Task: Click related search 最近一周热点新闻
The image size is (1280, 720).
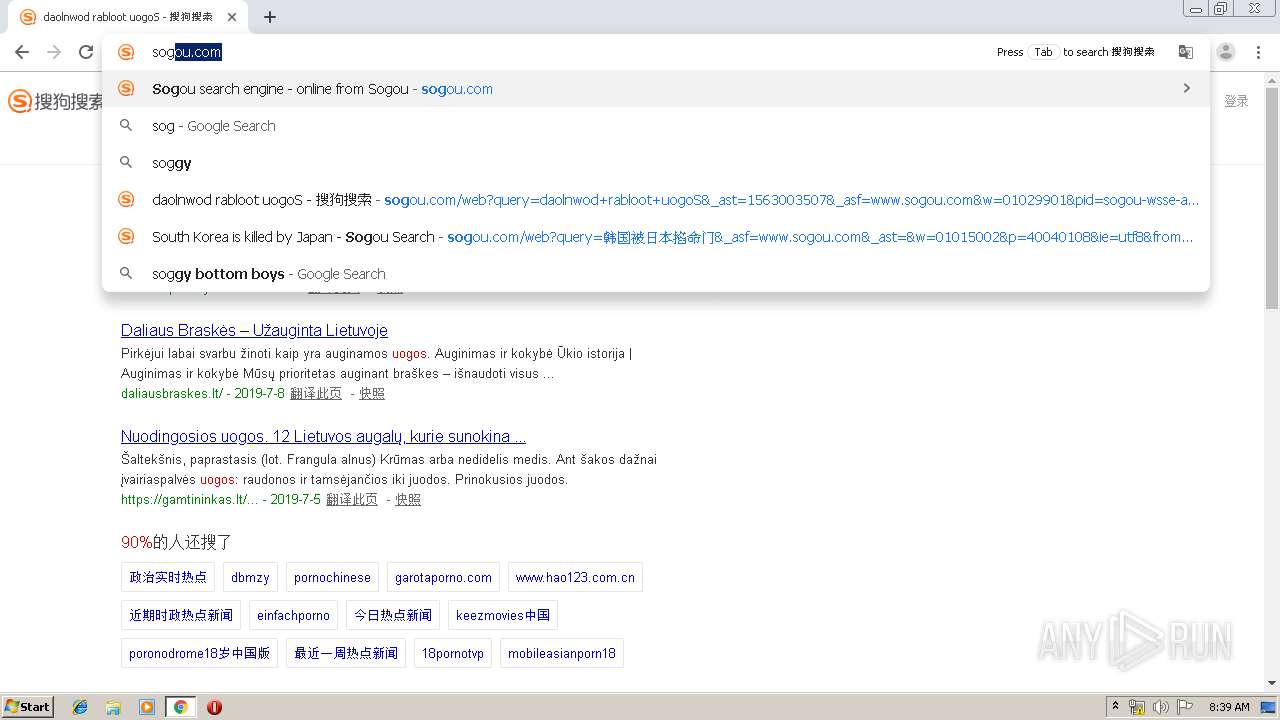Action: (346, 653)
